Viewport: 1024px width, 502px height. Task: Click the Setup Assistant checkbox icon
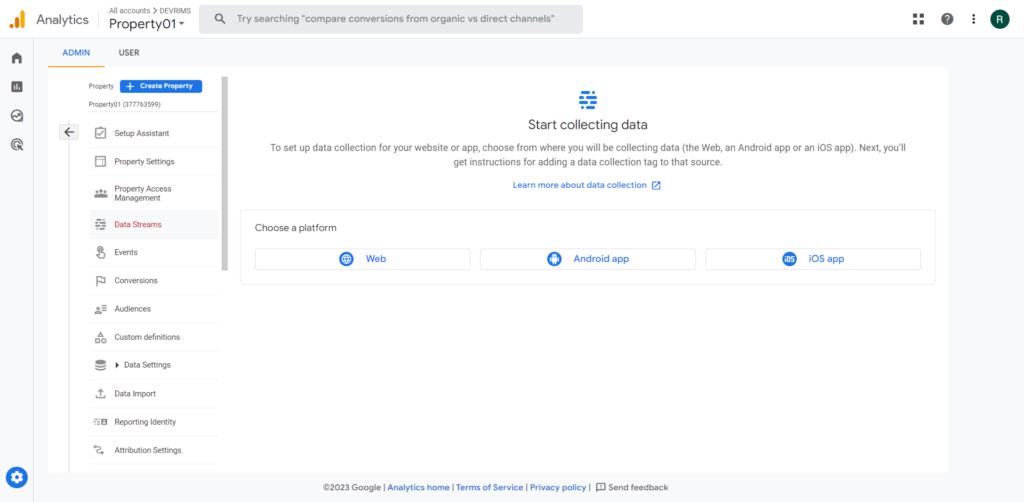coord(101,133)
